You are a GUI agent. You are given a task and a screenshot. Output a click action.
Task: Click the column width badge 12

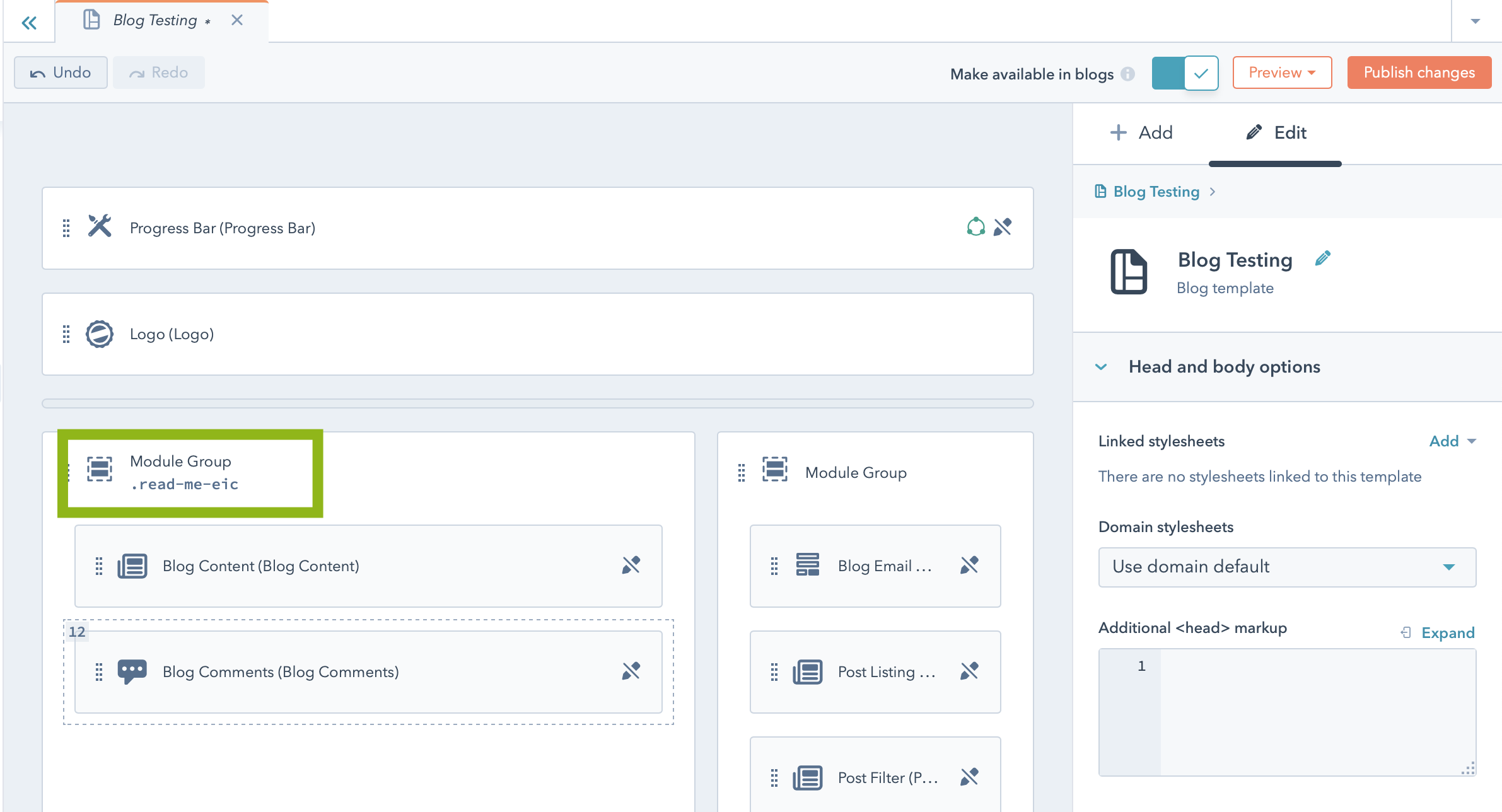(77, 632)
